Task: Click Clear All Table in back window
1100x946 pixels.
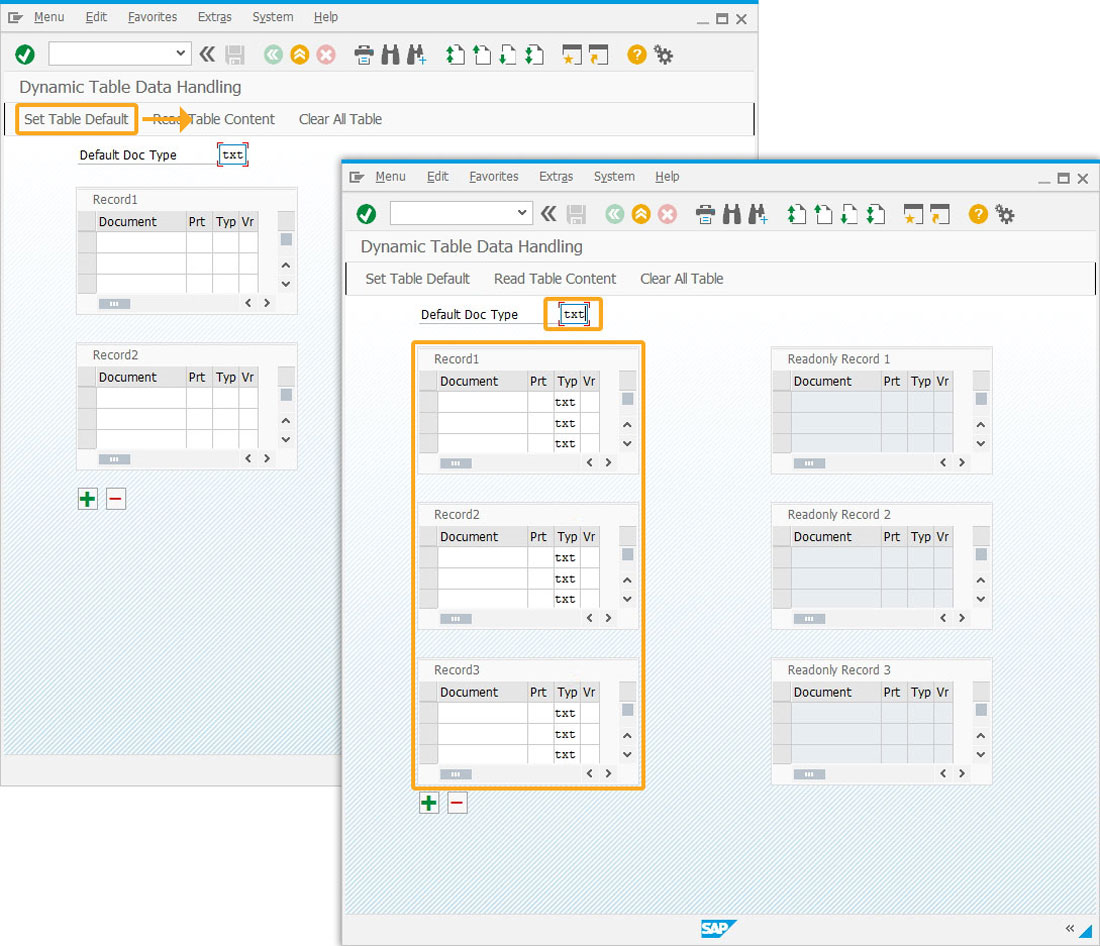Action: pyautogui.click(x=340, y=119)
